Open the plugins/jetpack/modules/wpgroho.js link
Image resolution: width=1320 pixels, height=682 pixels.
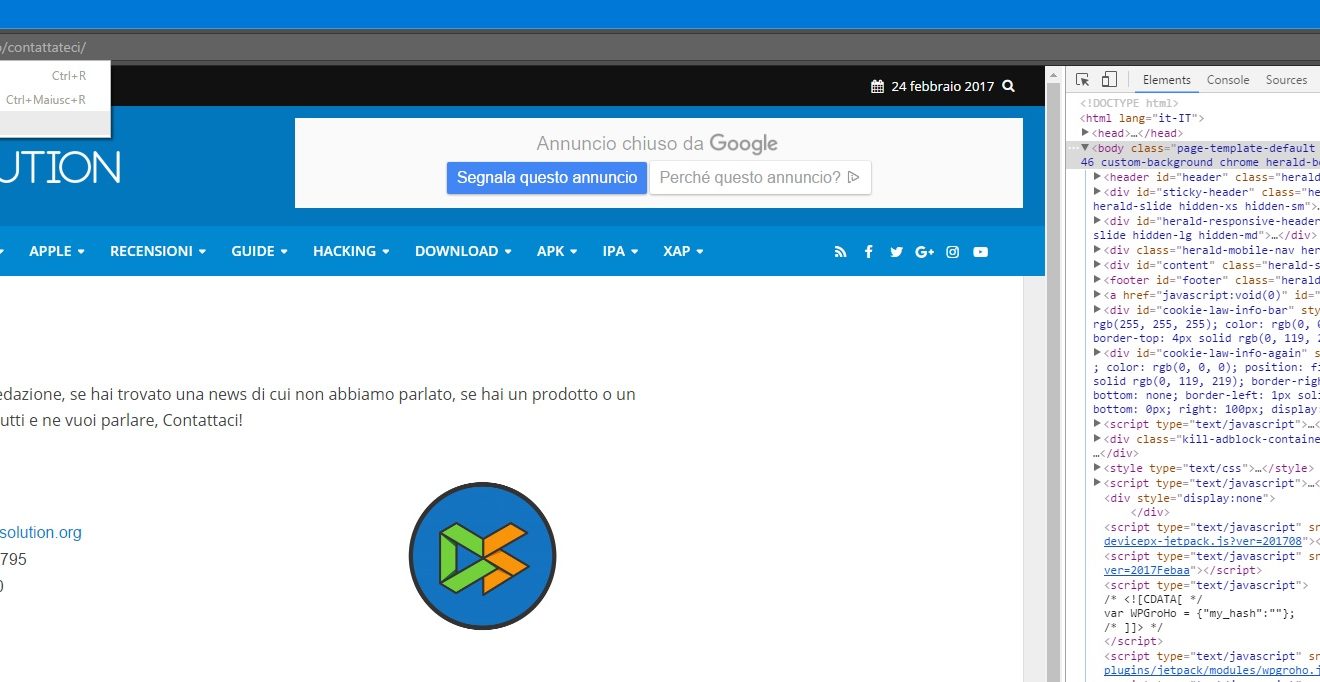point(1212,671)
